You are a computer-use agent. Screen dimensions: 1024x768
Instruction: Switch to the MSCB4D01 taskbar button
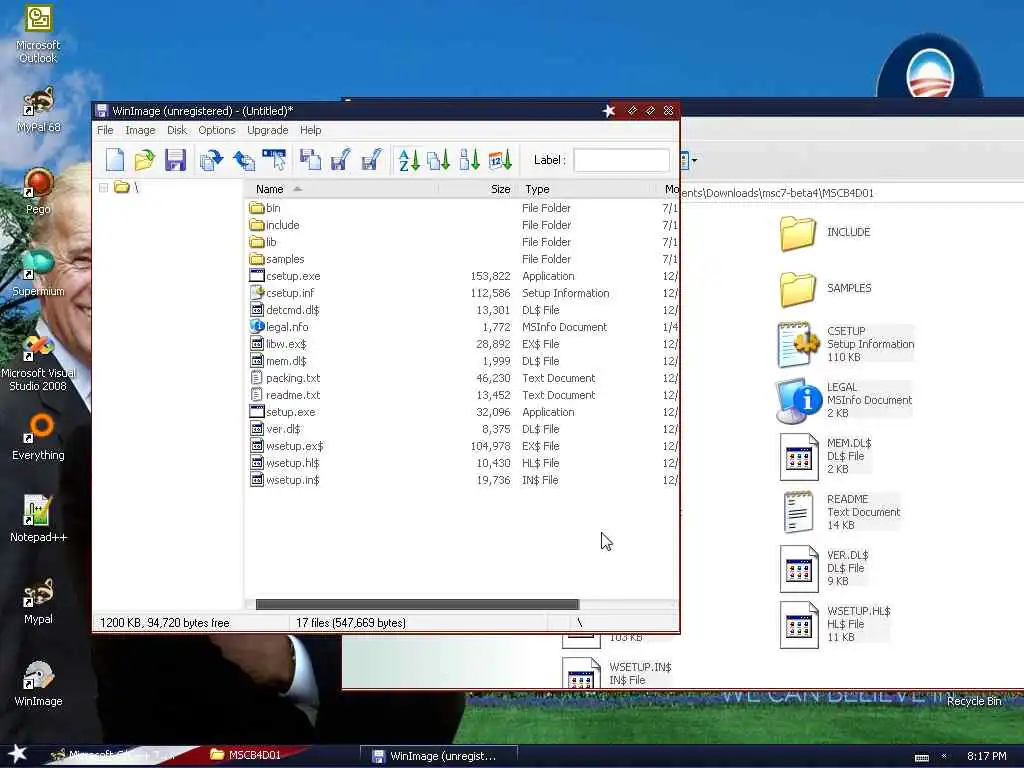click(x=246, y=755)
